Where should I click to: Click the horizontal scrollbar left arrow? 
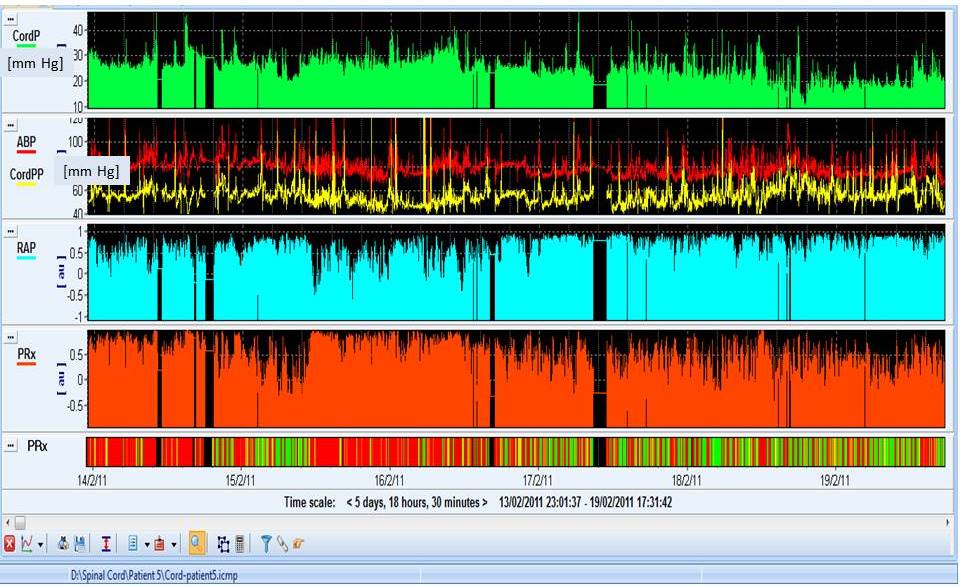[x=8, y=522]
